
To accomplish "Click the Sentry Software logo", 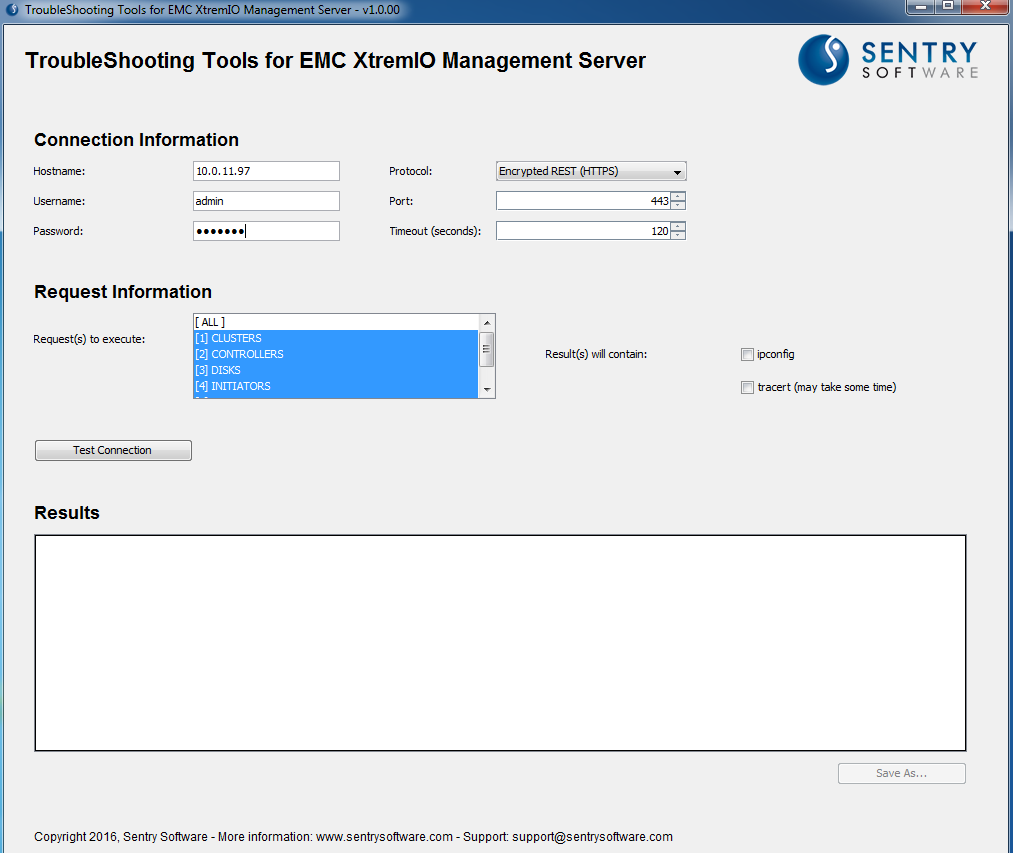I will [x=887, y=60].
